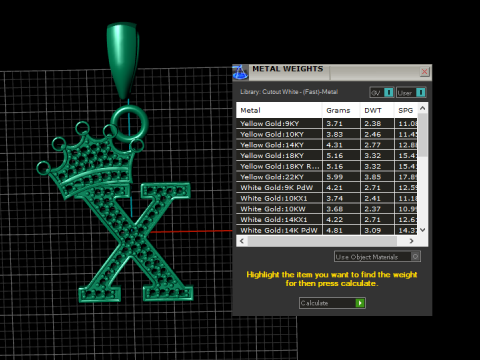
Task: Click the 3.83 grams value
Action: coord(334,134)
